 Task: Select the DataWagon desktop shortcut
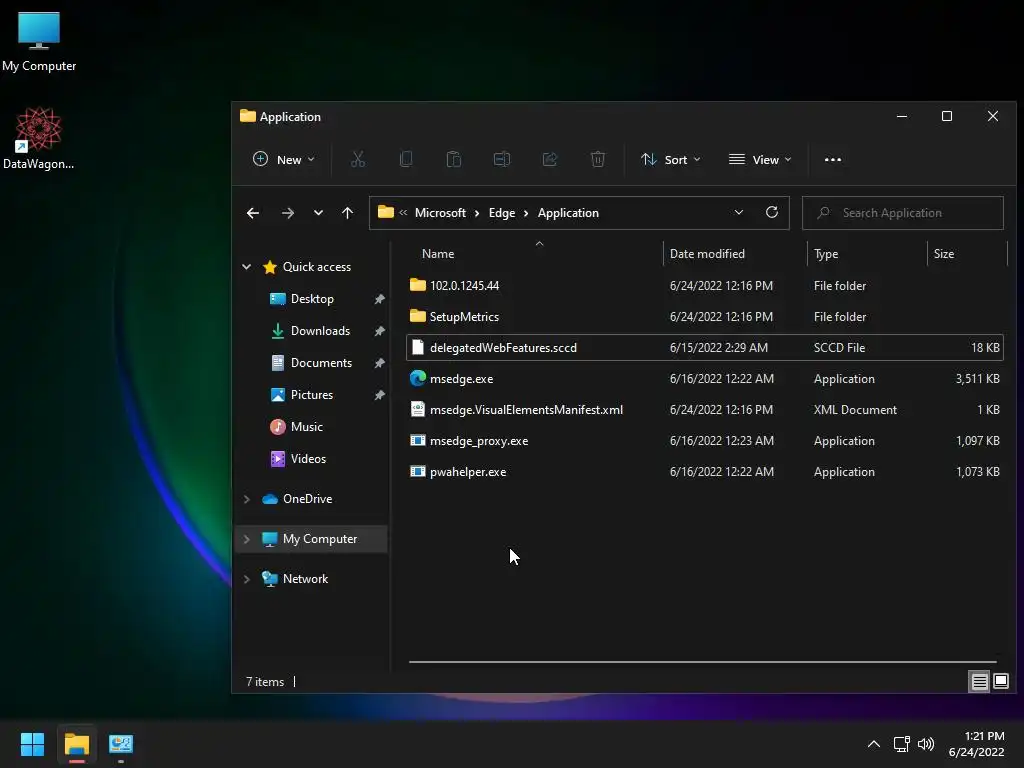pos(39,139)
